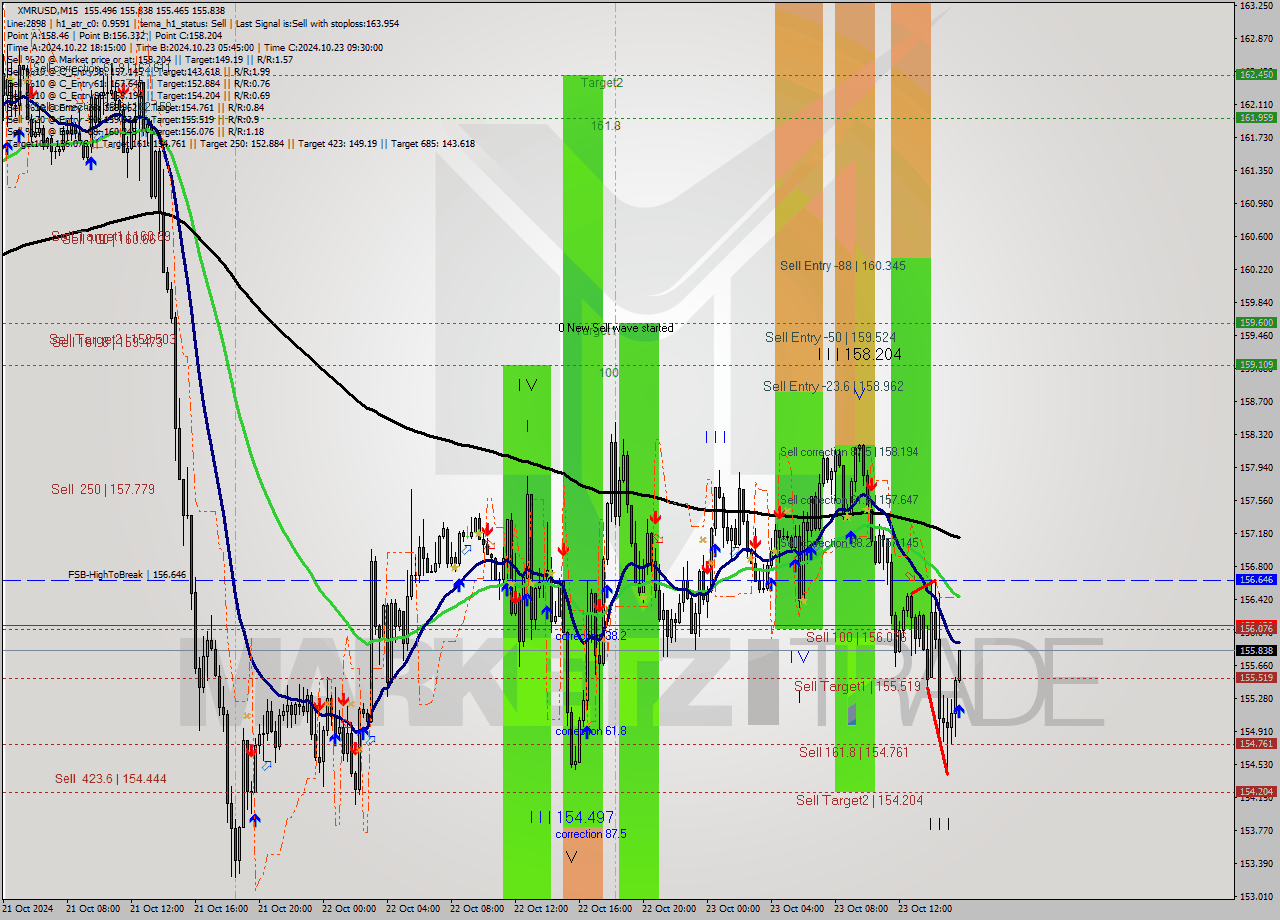Image resolution: width=1280 pixels, height=920 pixels.
Task: Select the 'Sell 423.6 | 154.444' label
Action: click(110, 779)
